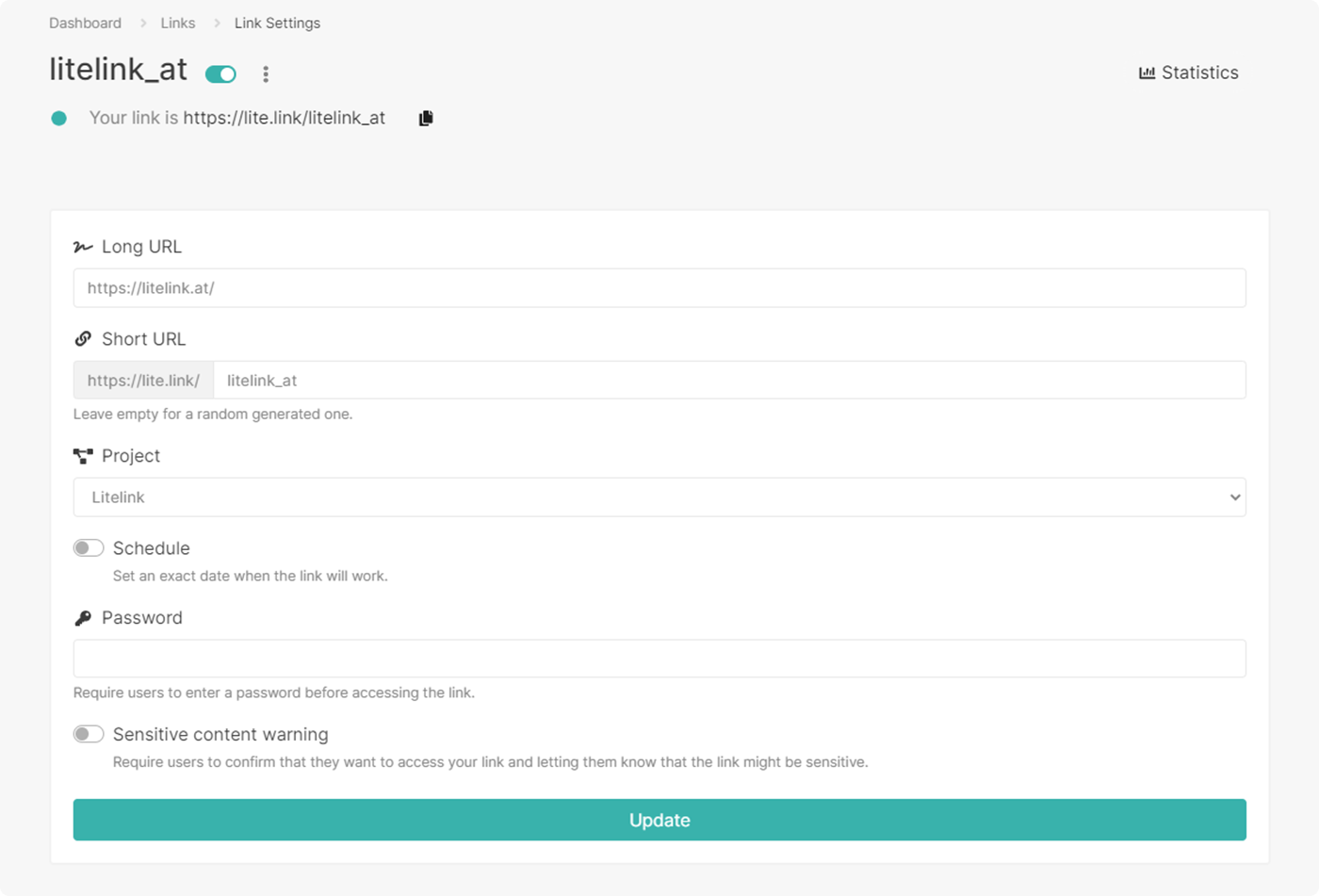
Task: Focus the Password input field
Action: tap(659, 659)
